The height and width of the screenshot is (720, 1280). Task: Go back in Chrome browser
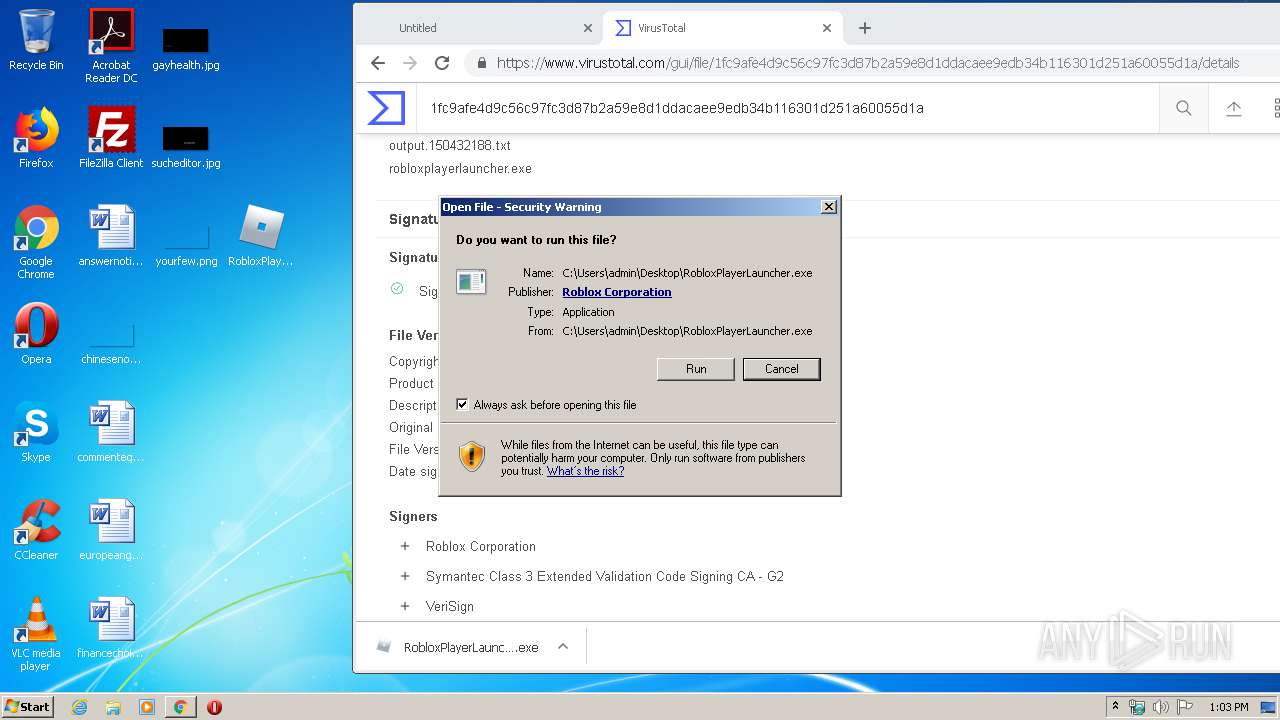(x=378, y=63)
